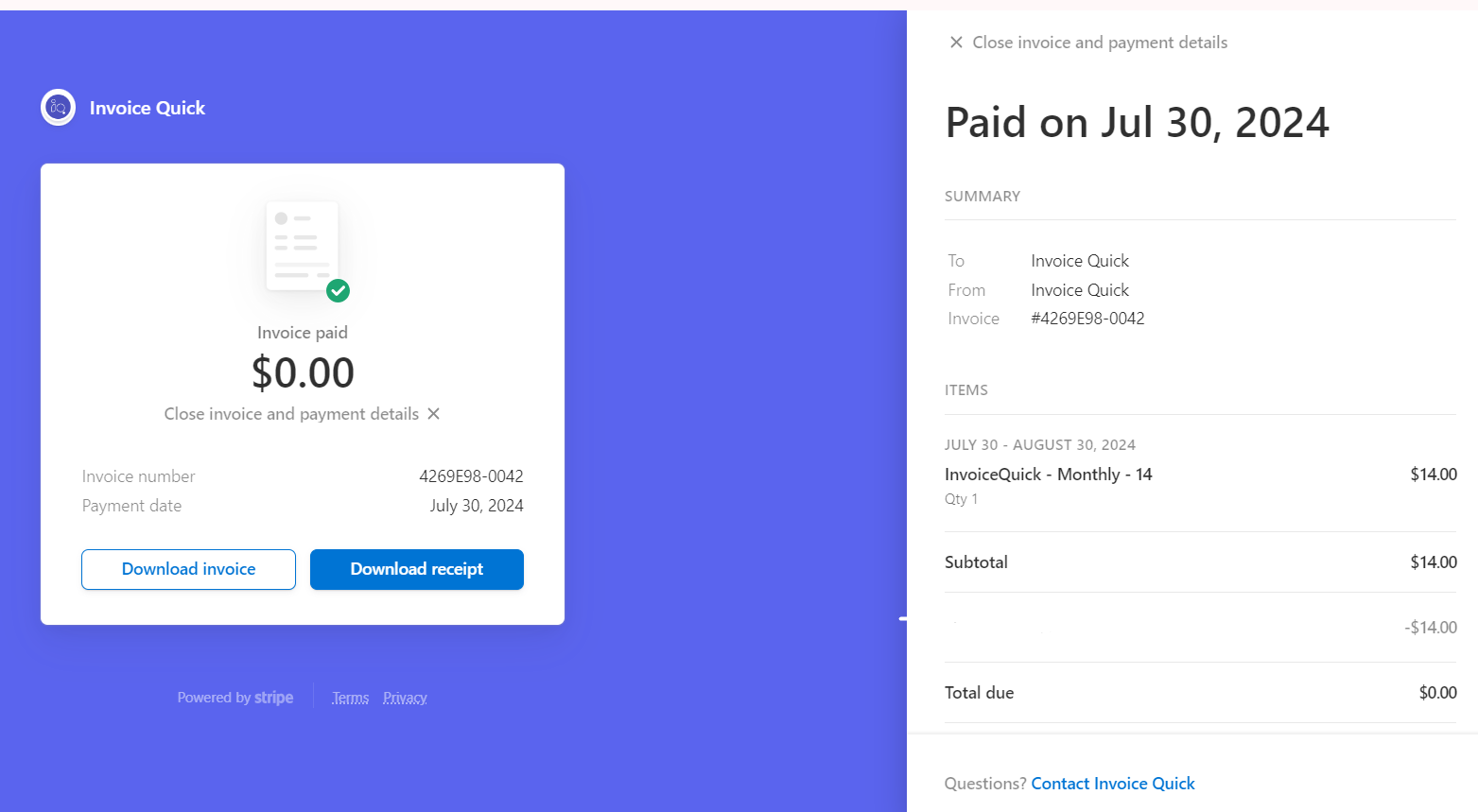The width and height of the screenshot is (1478, 812).
Task: Click 'Close invoice and payment details' in right panel
Action: click(1100, 43)
